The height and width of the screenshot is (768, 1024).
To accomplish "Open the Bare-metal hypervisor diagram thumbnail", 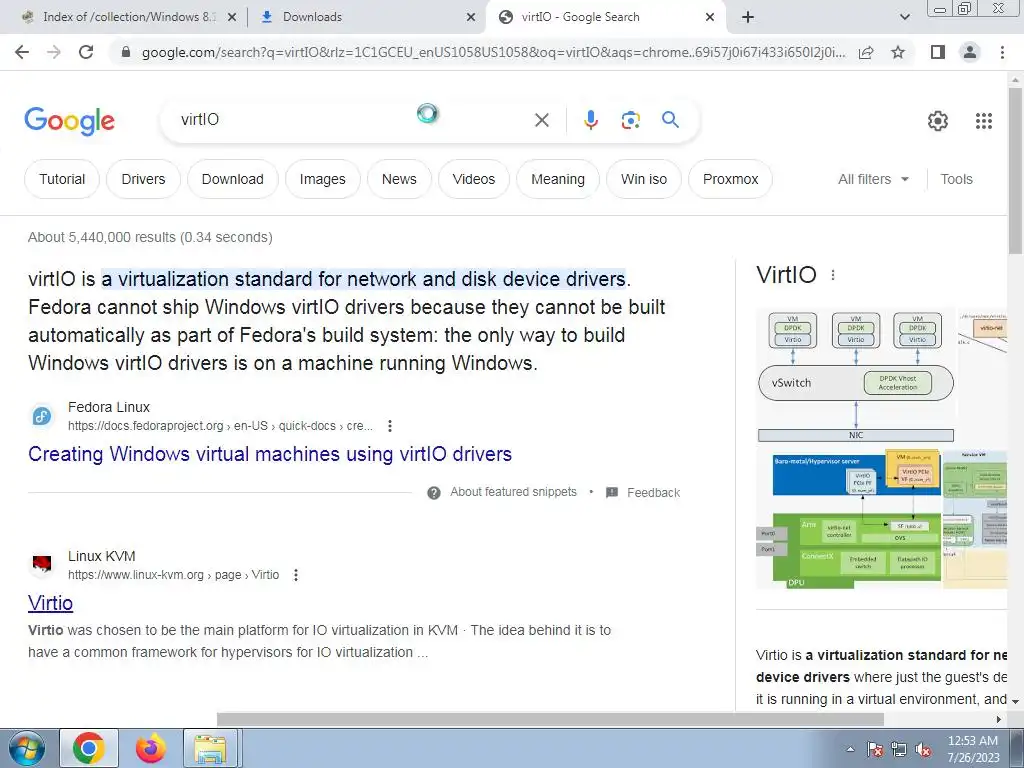I will [849, 519].
